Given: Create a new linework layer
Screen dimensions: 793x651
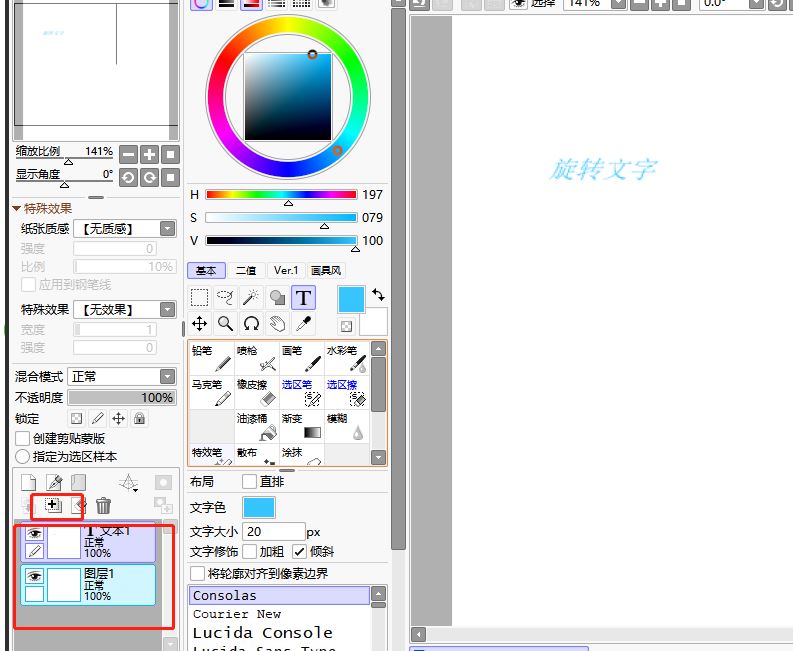Looking at the screenshot, I should pyautogui.click(x=54, y=483).
